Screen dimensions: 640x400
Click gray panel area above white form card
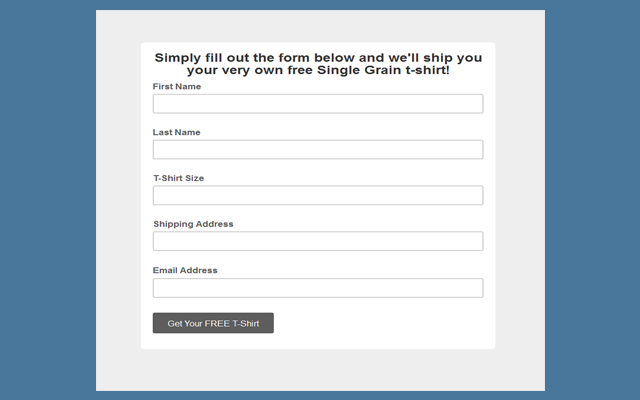coord(320,26)
